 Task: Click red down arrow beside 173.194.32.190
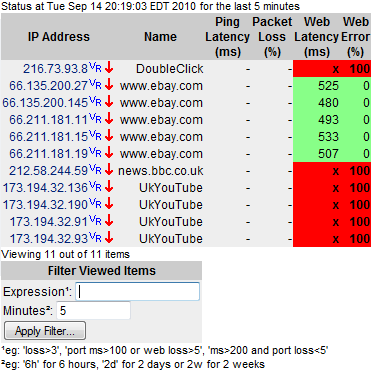109,204
